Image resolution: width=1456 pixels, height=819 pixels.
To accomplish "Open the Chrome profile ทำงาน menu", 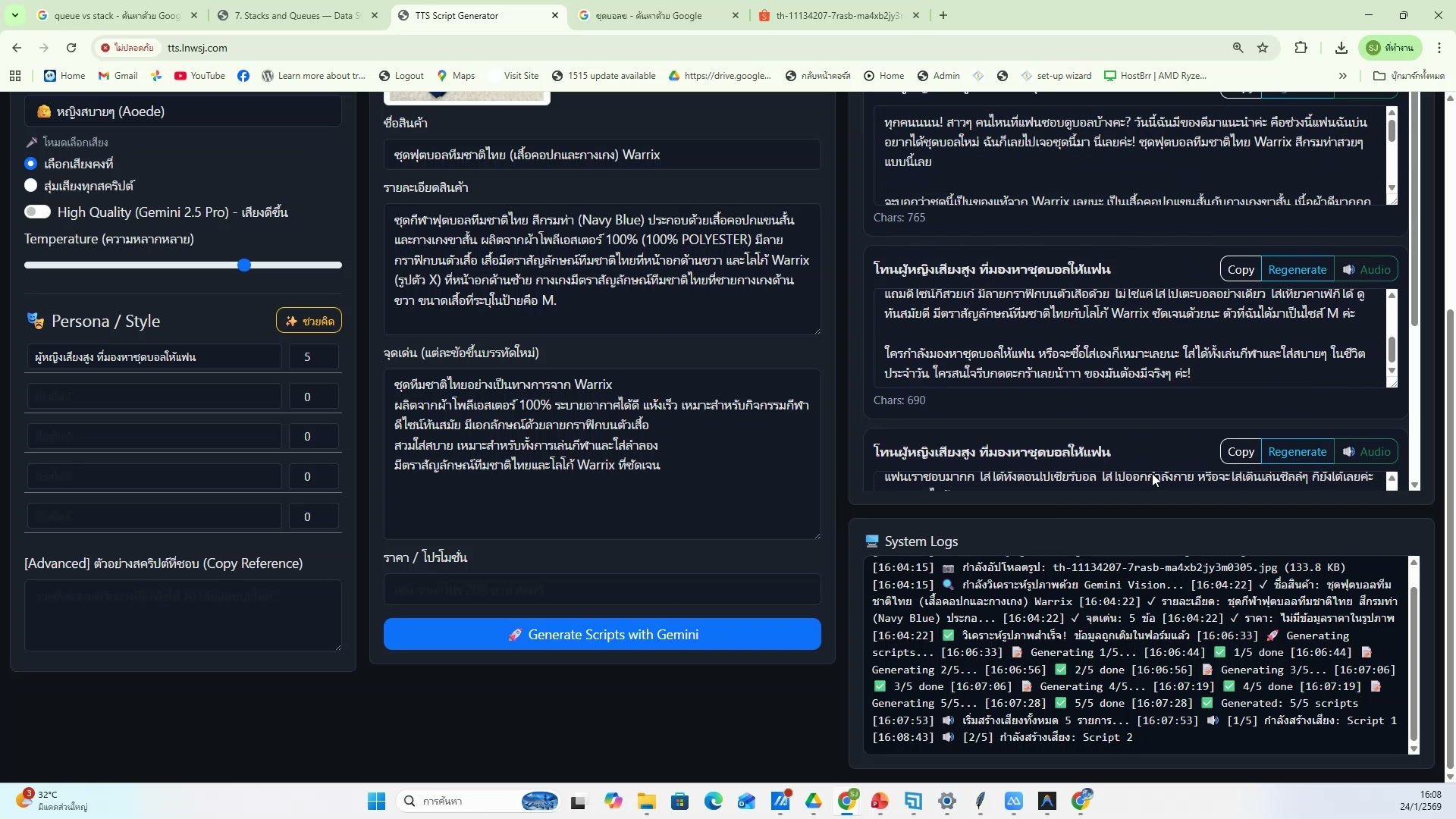I will click(x=1390, y=48).
